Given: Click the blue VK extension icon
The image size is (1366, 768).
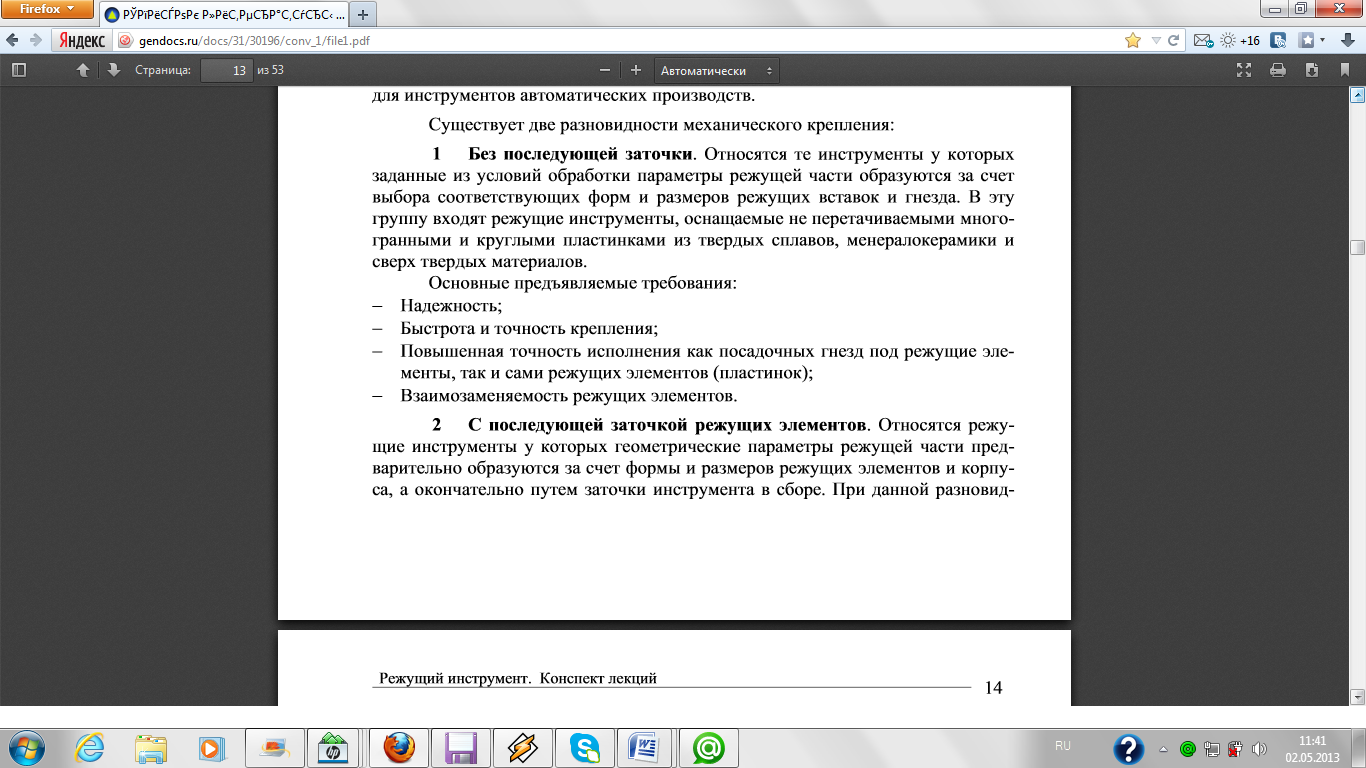Looking at the screenshot, I should pyautogui.click(x=1278, y=41).
